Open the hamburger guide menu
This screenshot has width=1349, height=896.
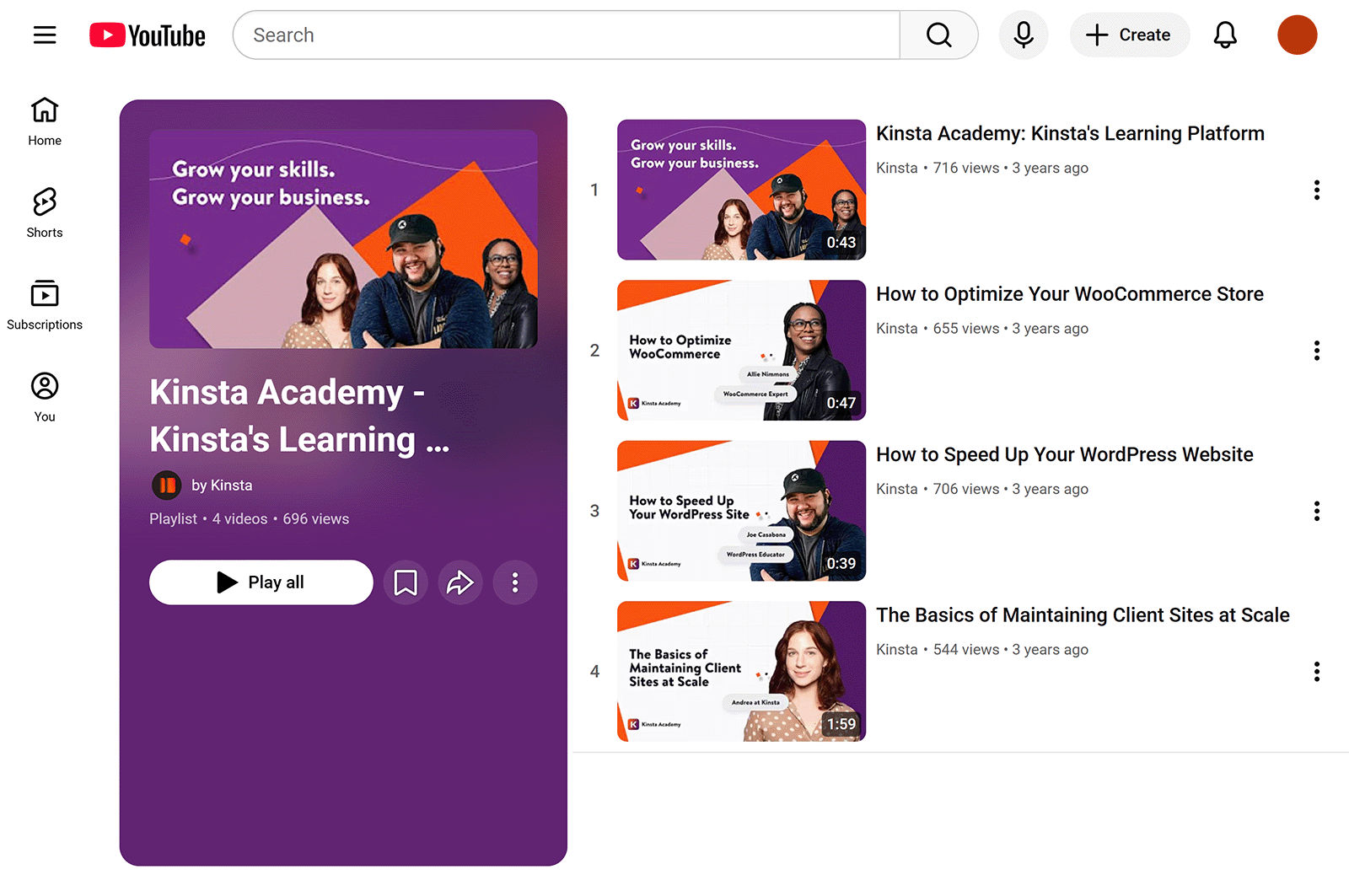[45, 35]
